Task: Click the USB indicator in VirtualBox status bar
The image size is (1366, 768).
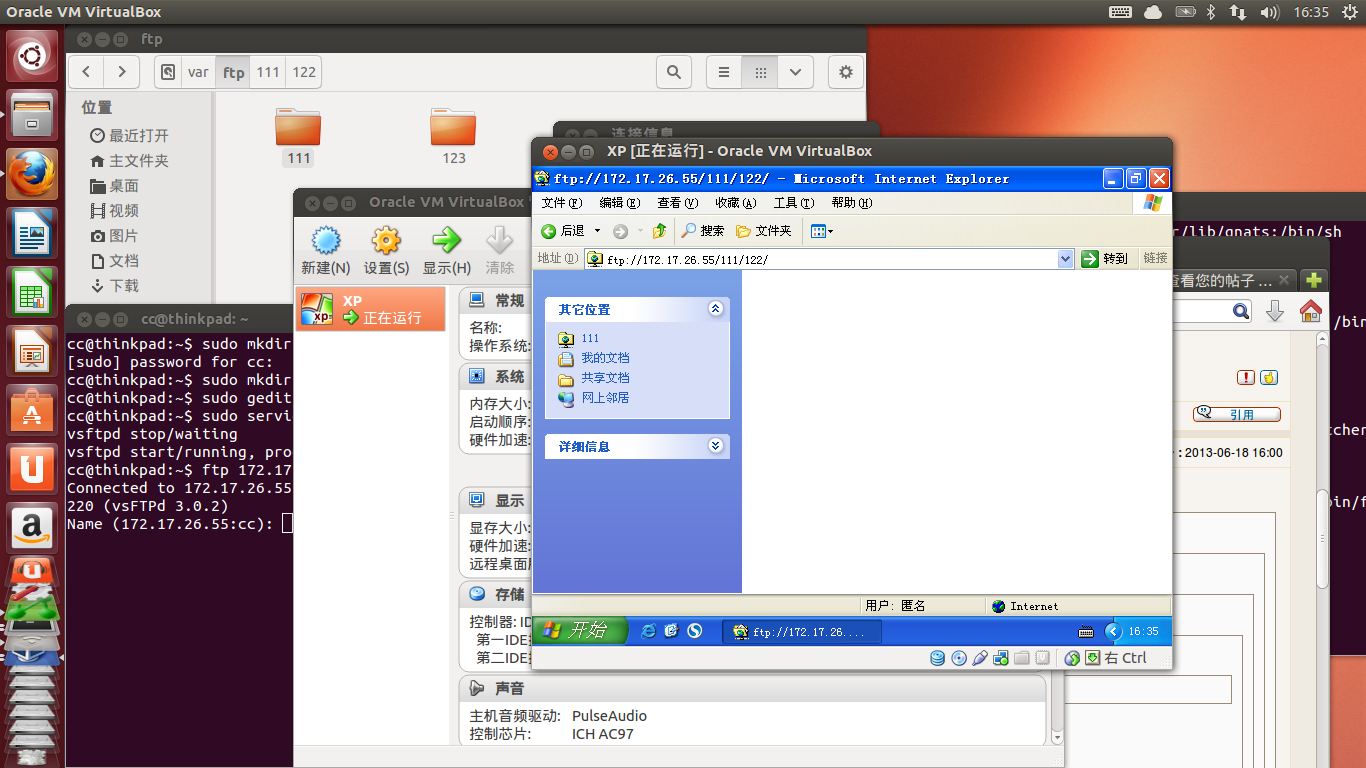Action: coord(979,658)
